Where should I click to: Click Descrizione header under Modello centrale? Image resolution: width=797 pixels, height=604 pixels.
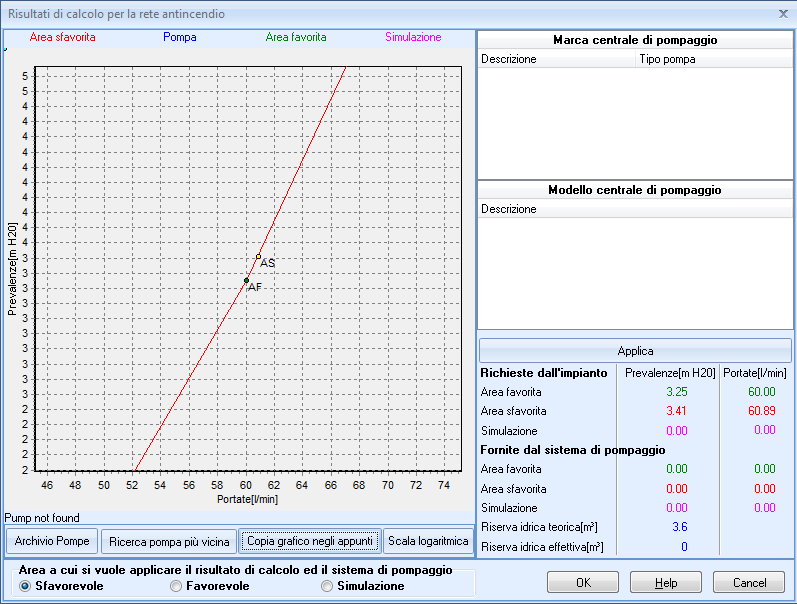coord(509,209)
